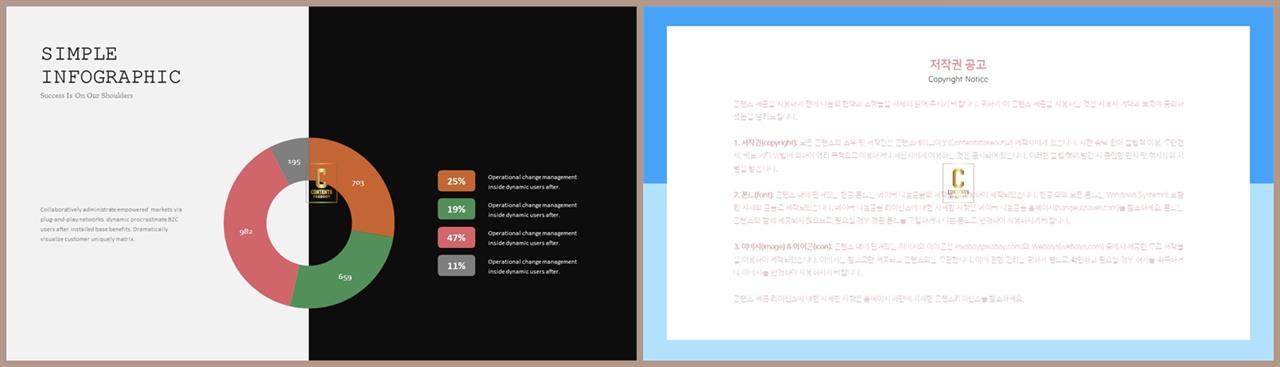Select the gray 11% badge
This screenshot has height=367, width=1280.
click(456, 266)
